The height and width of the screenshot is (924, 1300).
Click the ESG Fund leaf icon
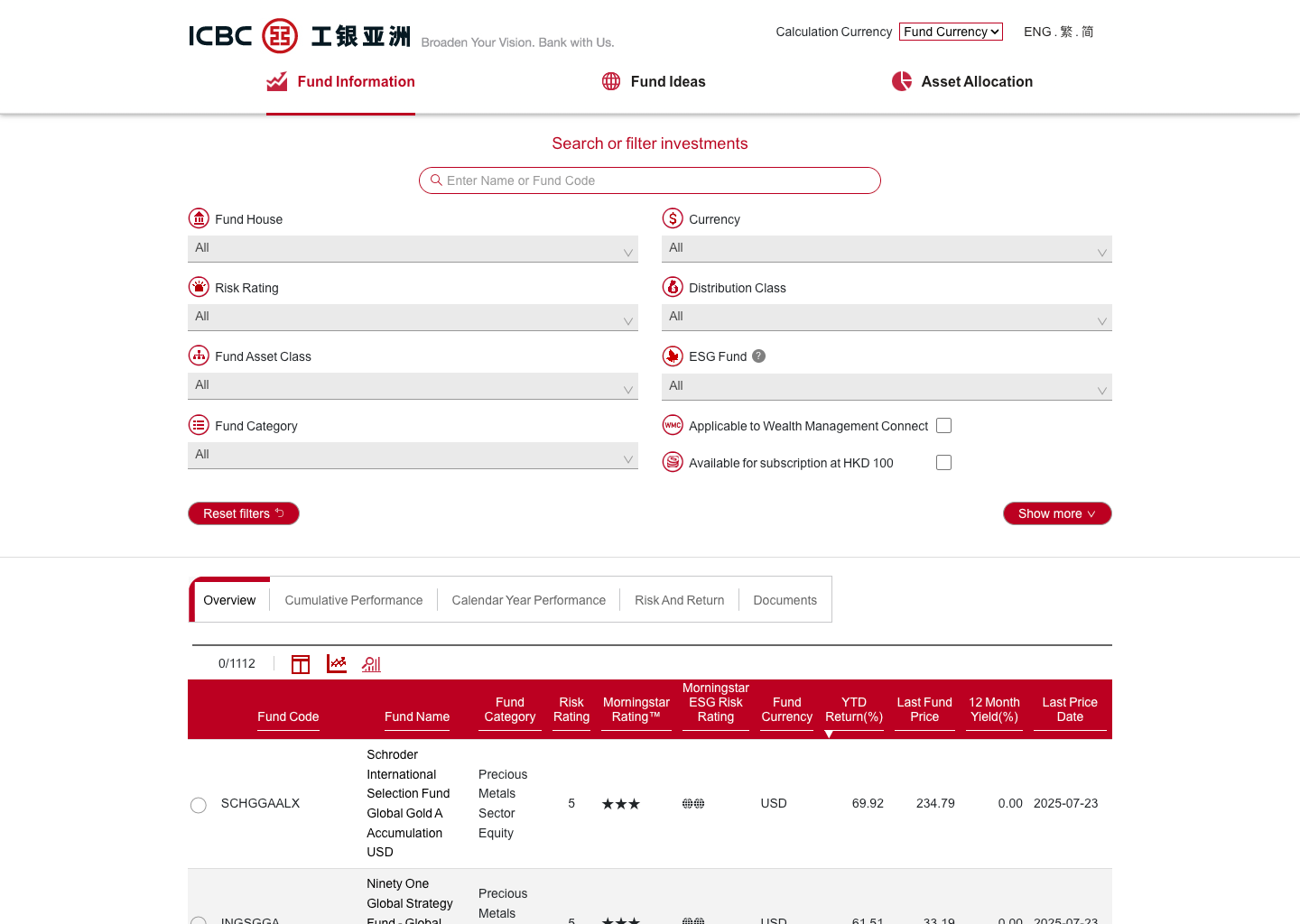tap(673, 356)
